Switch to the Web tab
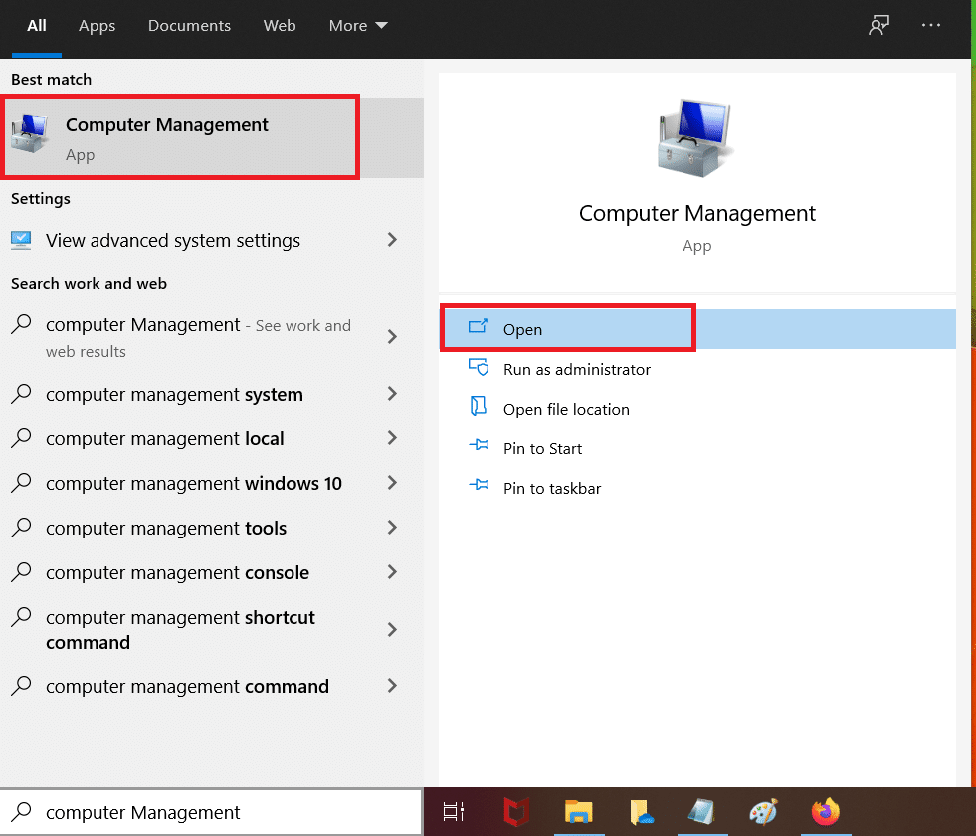Viewport: 976px width, 836px height. (279, 25)
